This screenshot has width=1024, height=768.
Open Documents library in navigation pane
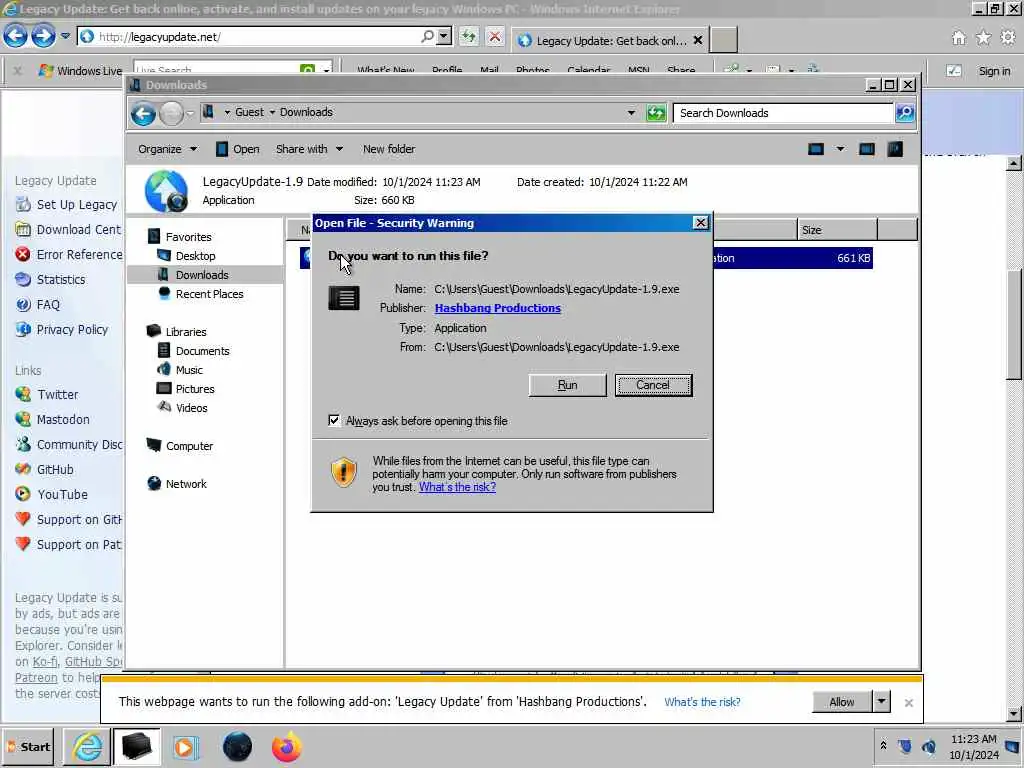202,351
